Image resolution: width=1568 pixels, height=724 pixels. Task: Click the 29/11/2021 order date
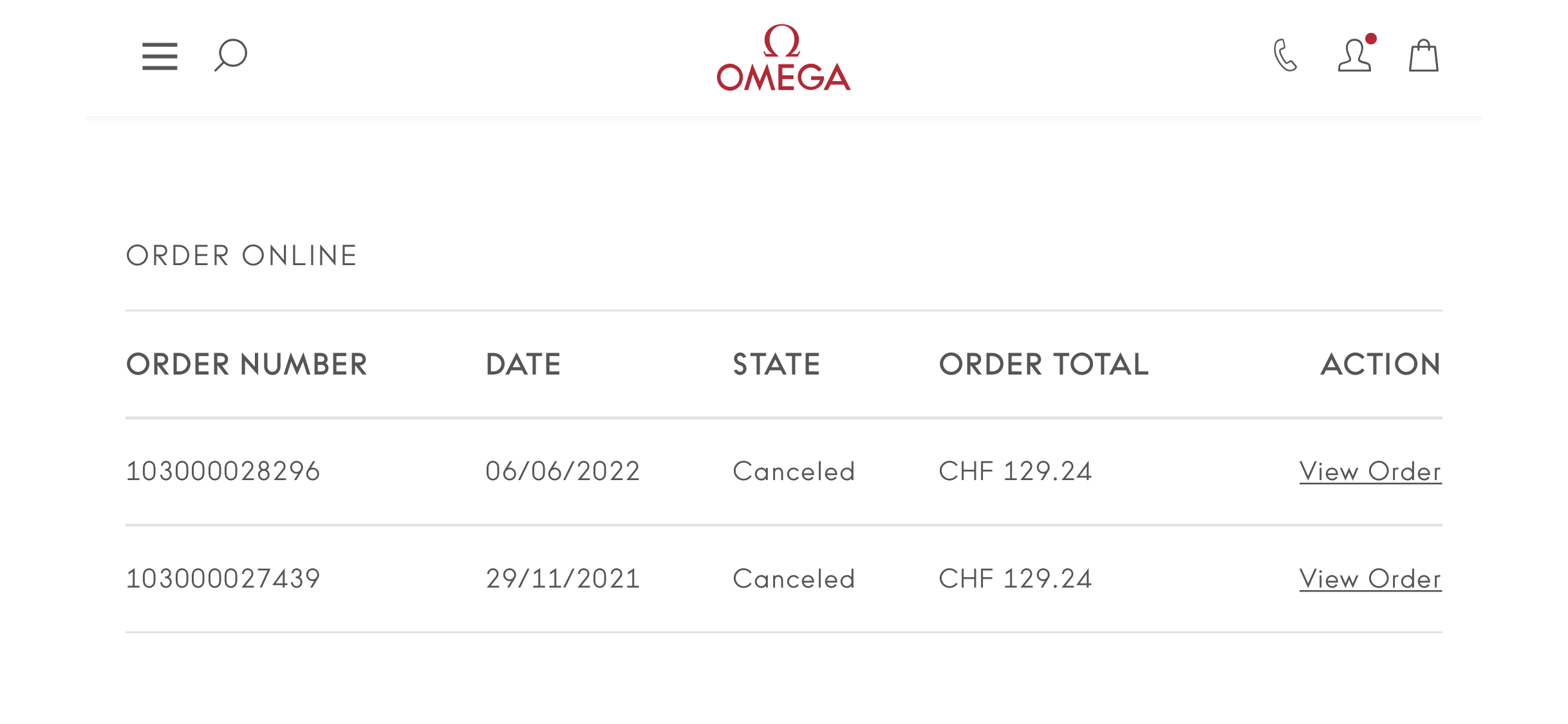pyautogui.click(x=563, y=579)
